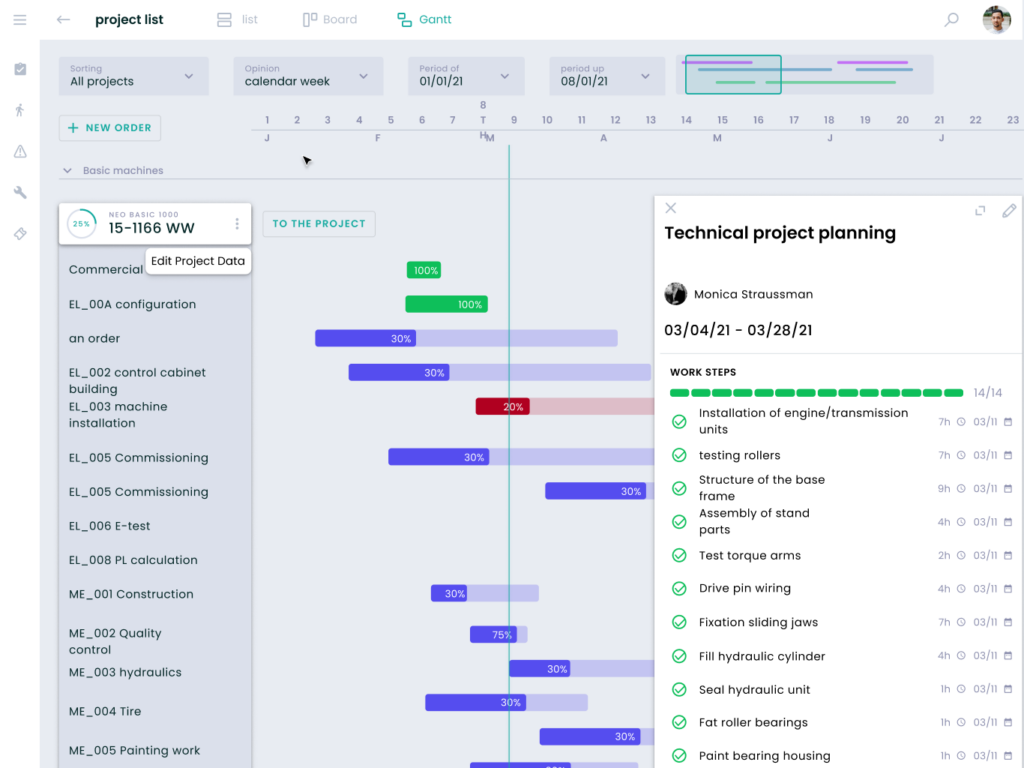Open search using the magnifier icon
Viewport: 1024px width, 768px height.
click(951, 19)
